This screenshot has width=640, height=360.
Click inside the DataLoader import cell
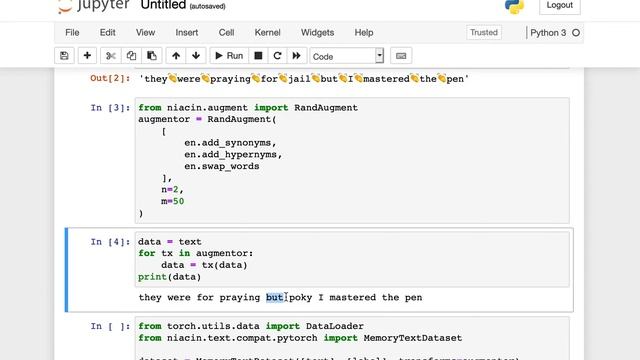point(352,339)
